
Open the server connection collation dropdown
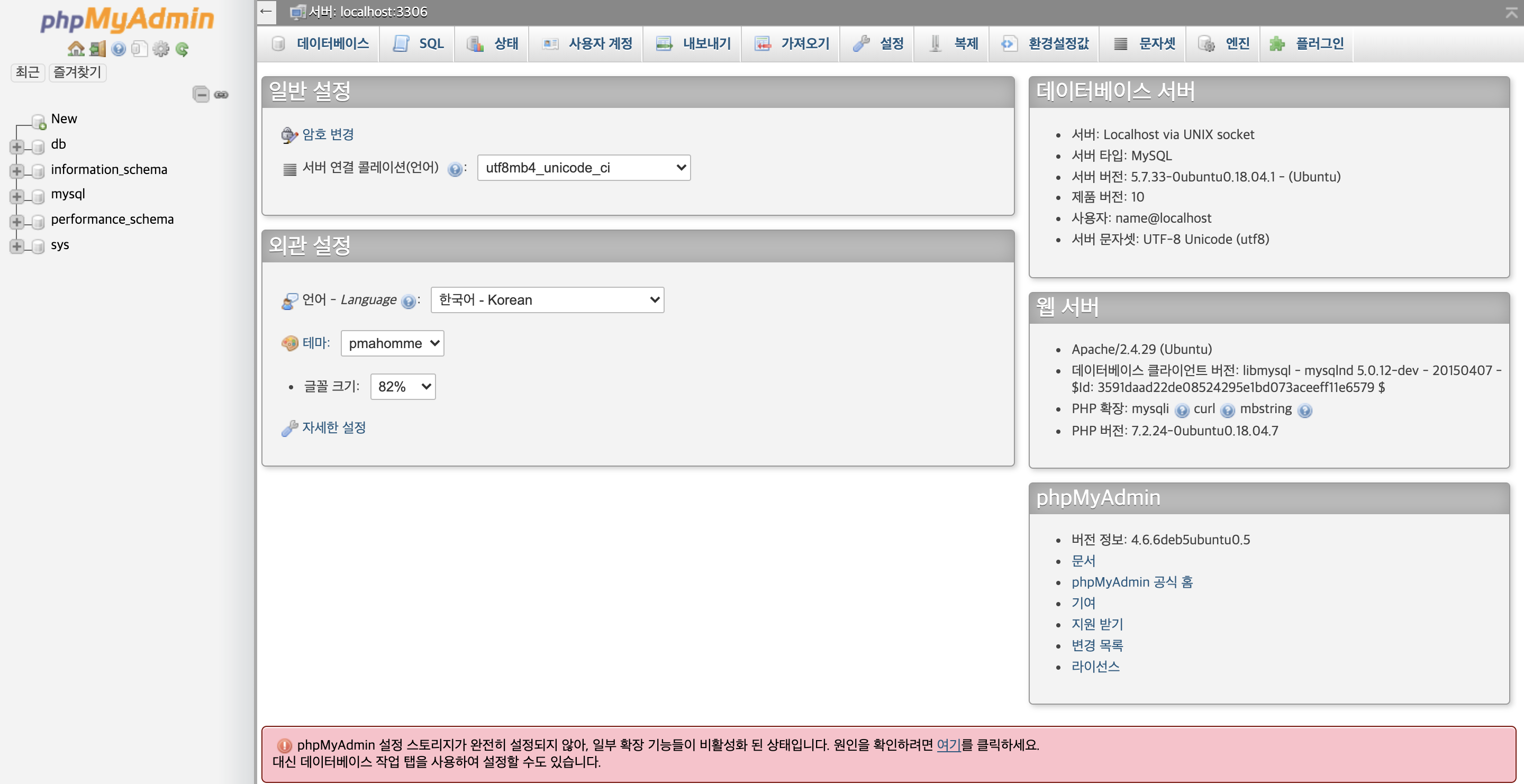(x=583, y=168)
